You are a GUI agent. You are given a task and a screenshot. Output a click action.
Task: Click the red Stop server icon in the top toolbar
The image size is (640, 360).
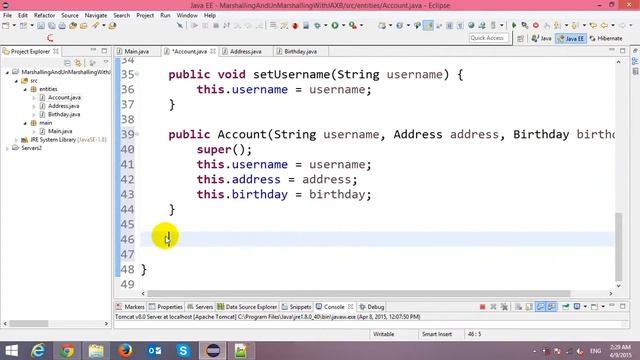tap(536, 25)
